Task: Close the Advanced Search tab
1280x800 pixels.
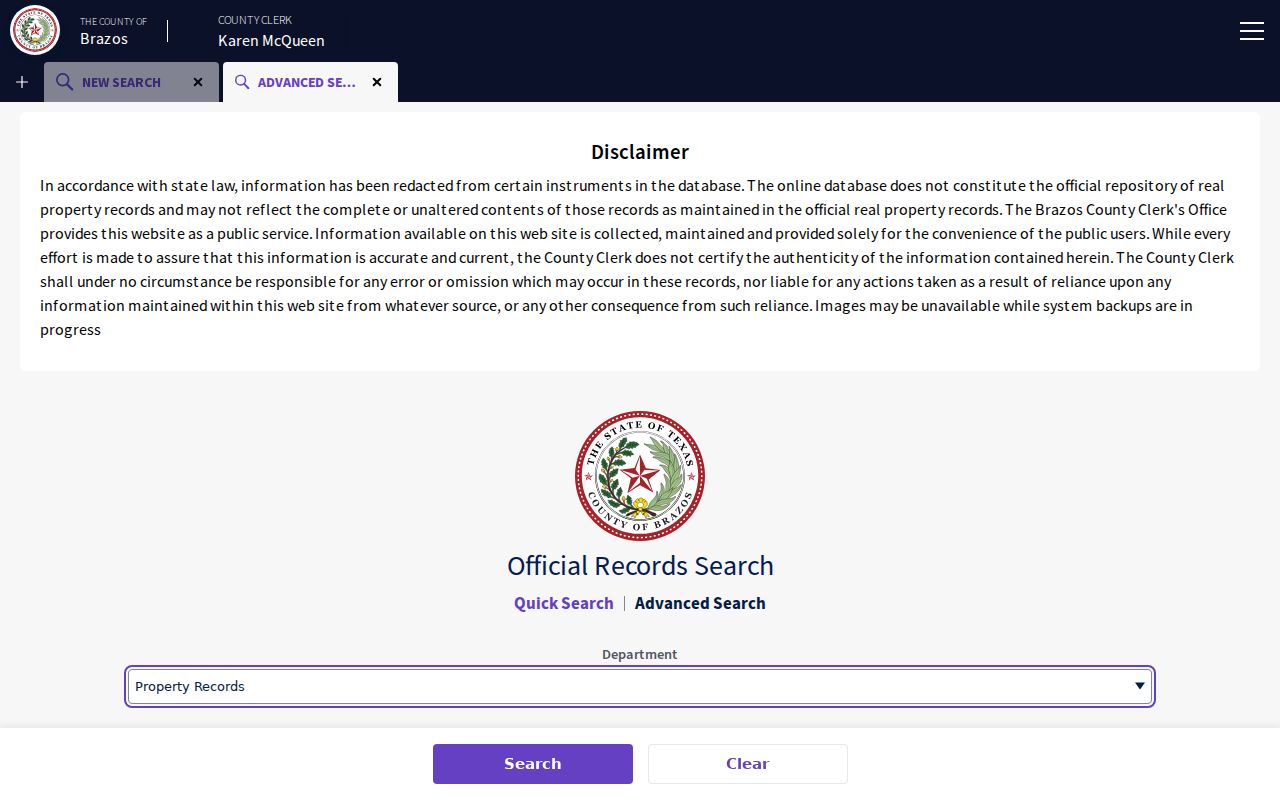Action: coord(377,82)
